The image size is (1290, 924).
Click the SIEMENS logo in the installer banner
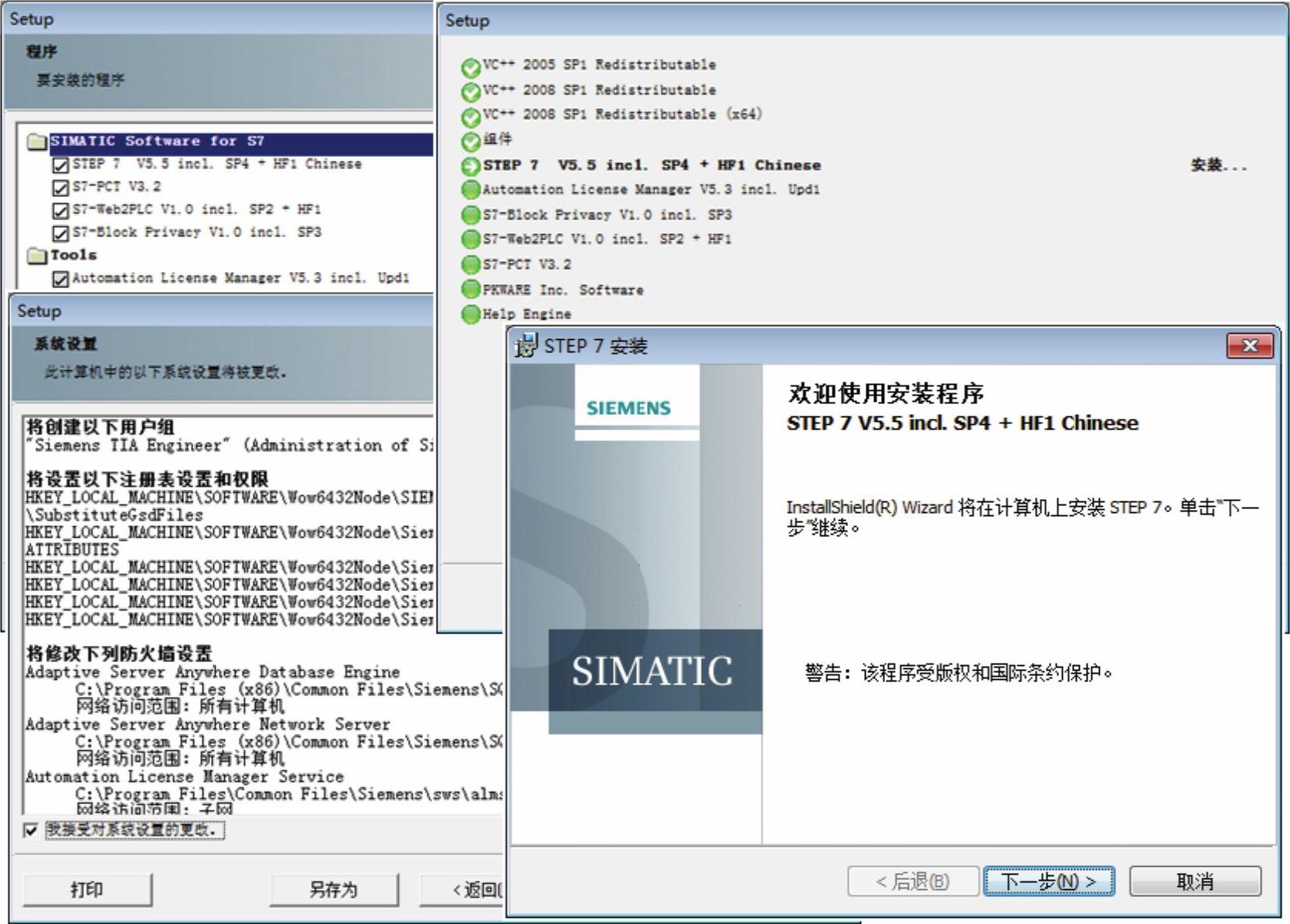(628, 408)
